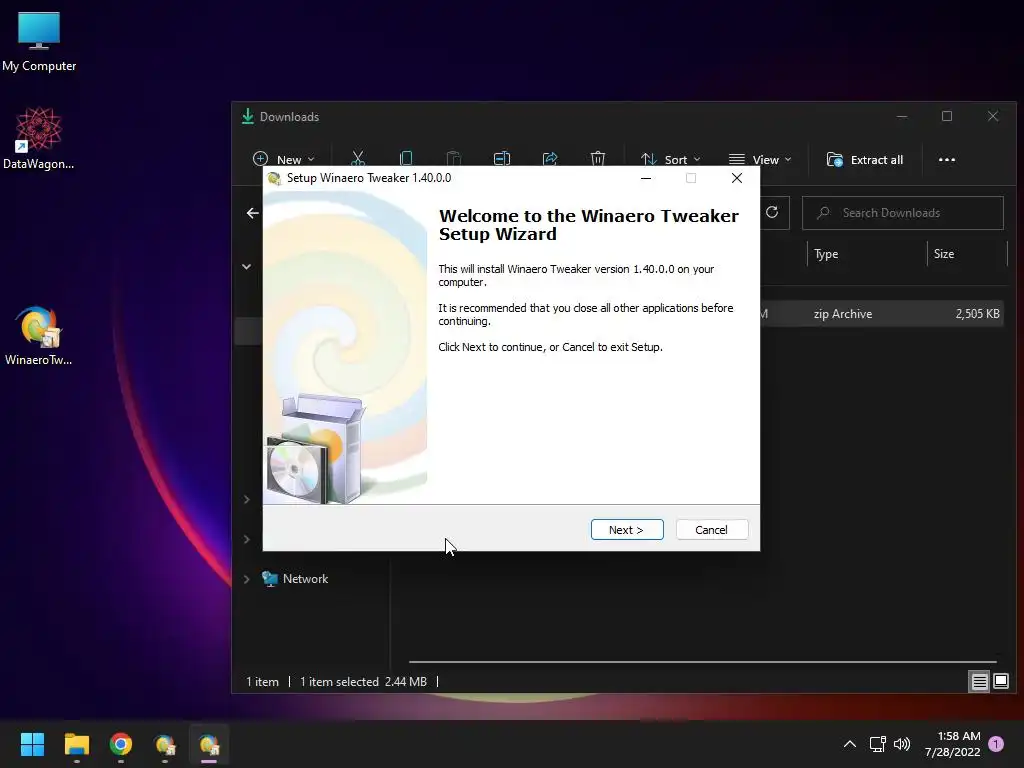The height and width of the screenshot is (768, 1024).
Task: Switch to large thumbnails view icon
Action: [x=1000, y=682]
